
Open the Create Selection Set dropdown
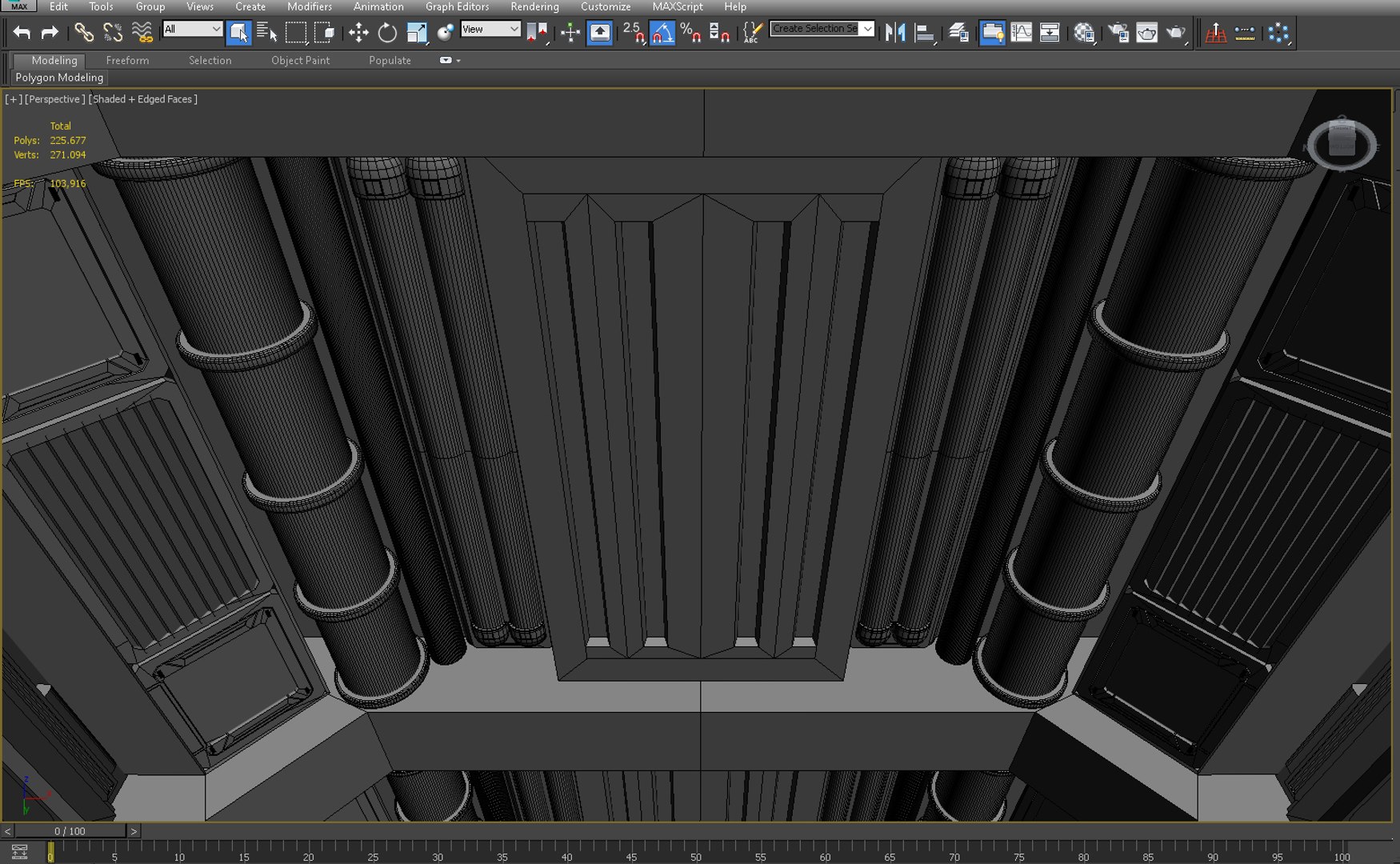point(822,29)
